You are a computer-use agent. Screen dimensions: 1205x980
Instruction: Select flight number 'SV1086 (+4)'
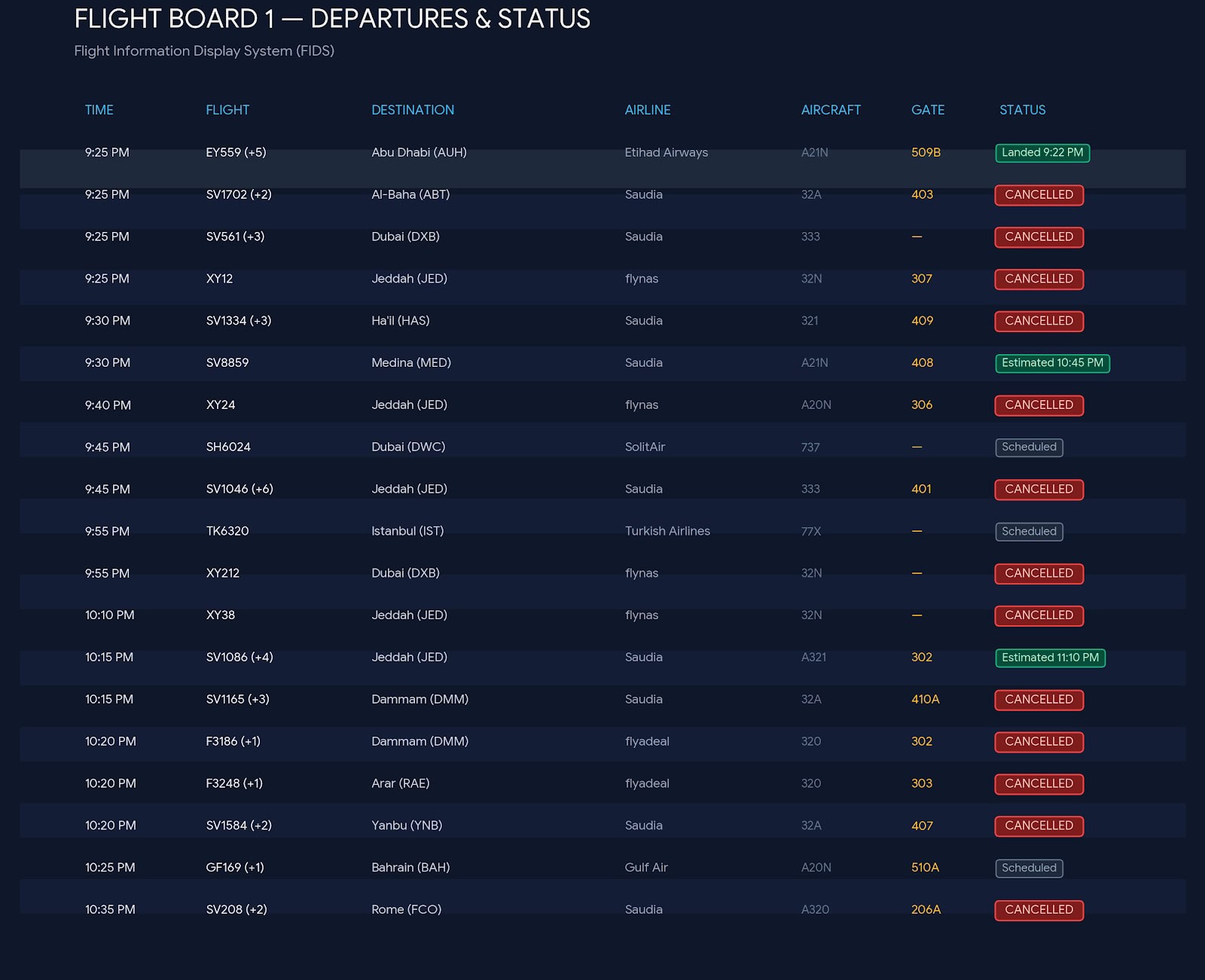[x=239, y=657]
